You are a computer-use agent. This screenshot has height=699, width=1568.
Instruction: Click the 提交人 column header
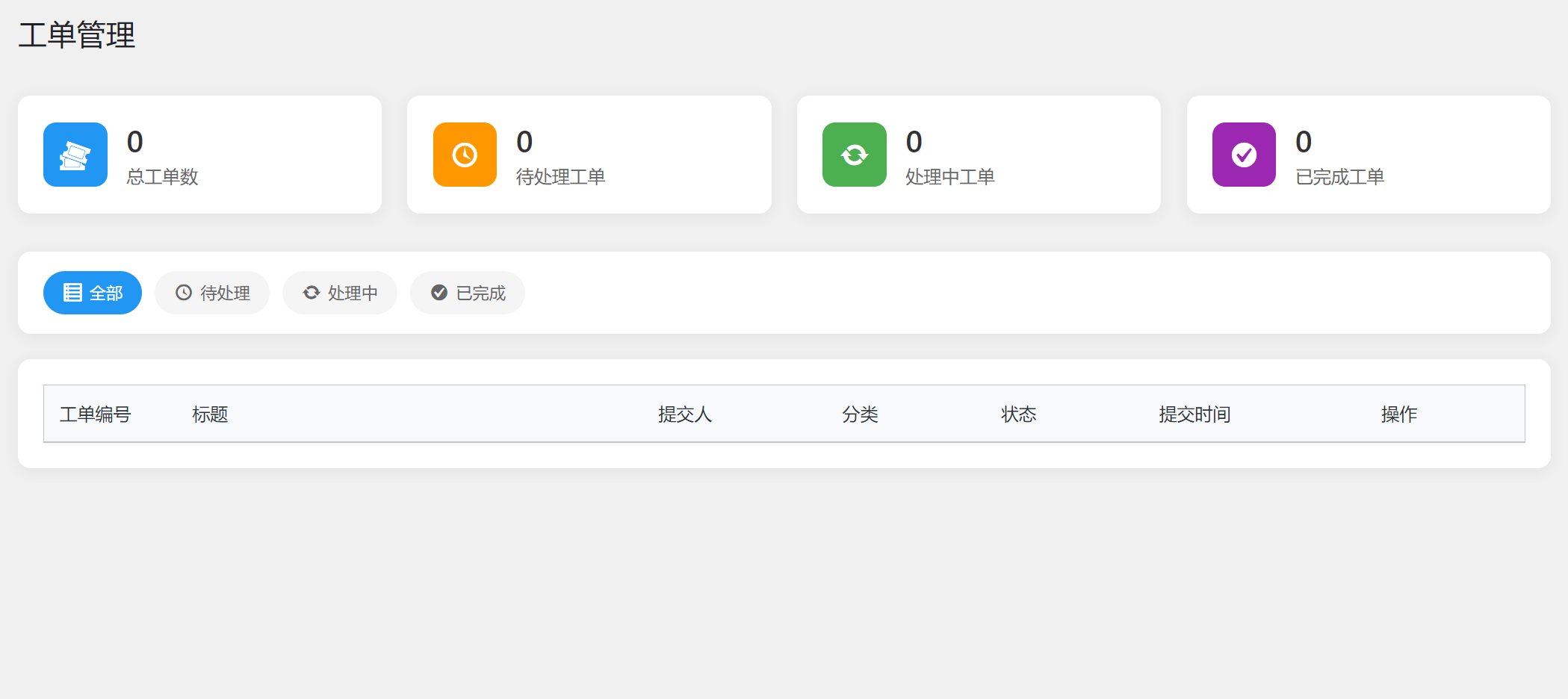pos(684,414)
